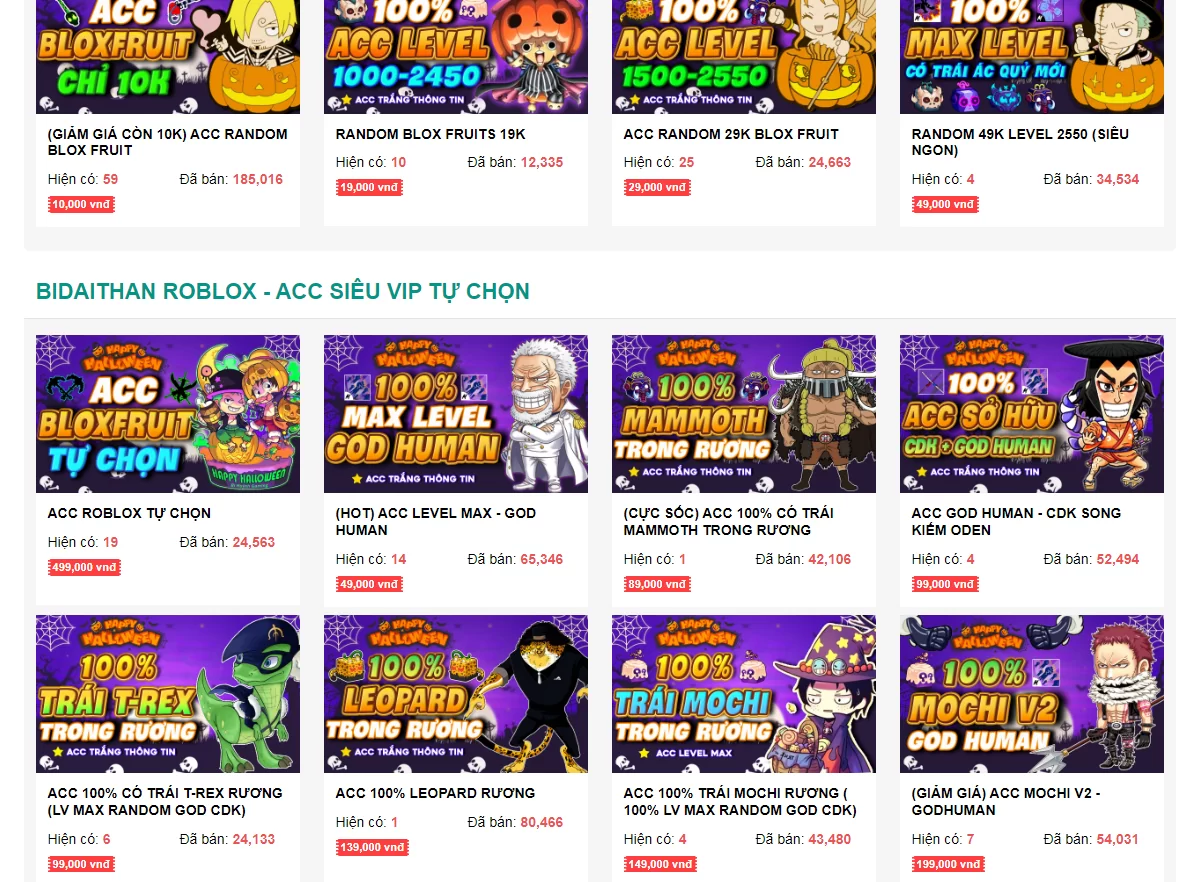Image resolution: width=1196 pixels, height=882 pixels.
Task: Select the Mammoth Trong Rương banner
Action: point(744,414)
